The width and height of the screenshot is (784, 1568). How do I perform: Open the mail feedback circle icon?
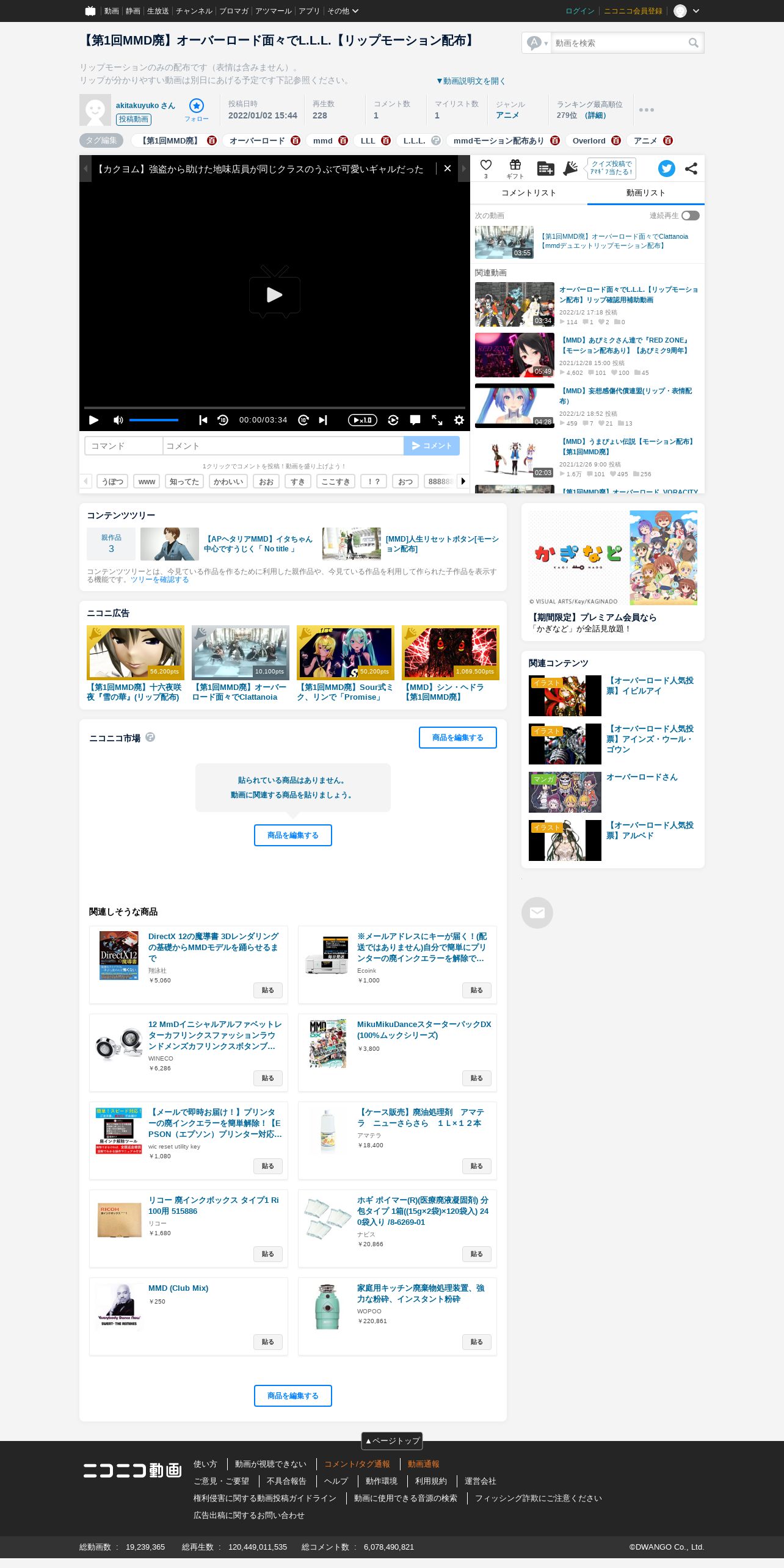pos(537,913)
